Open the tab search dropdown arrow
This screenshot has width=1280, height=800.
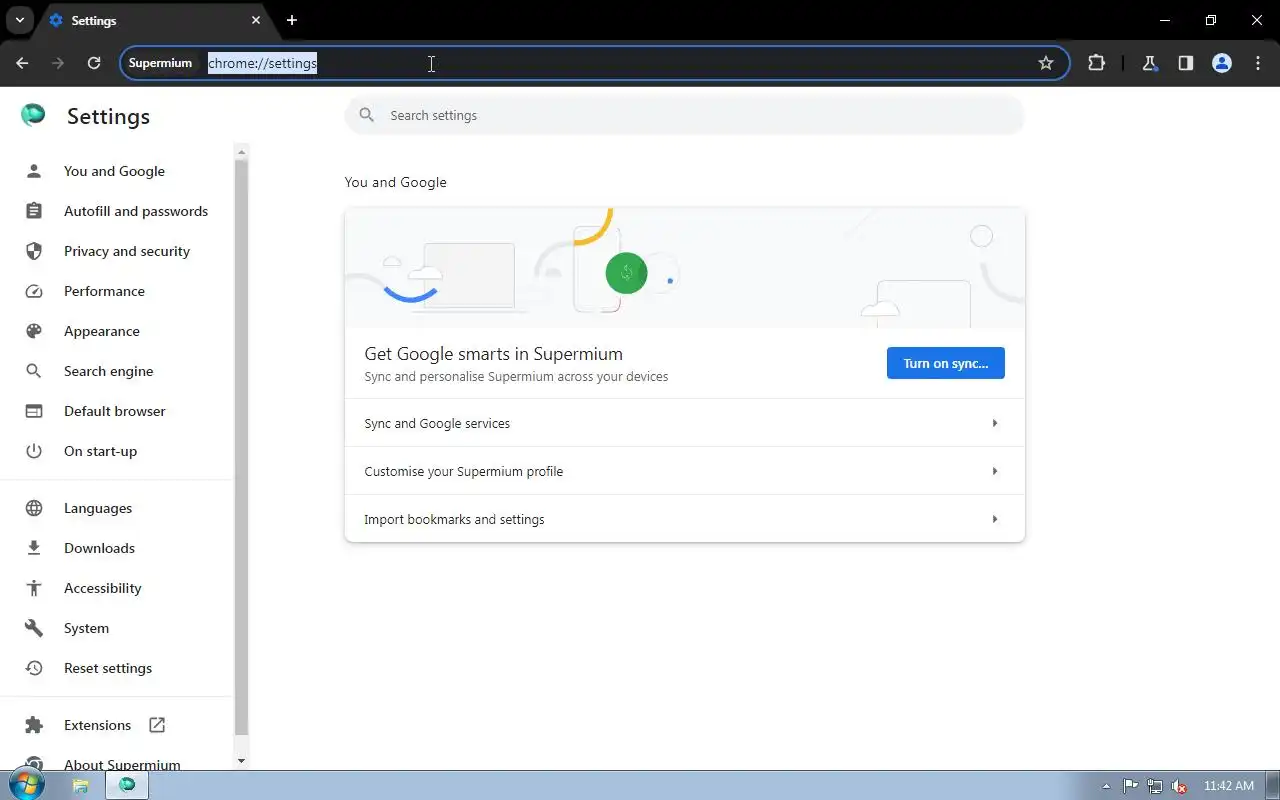point(19,20)
